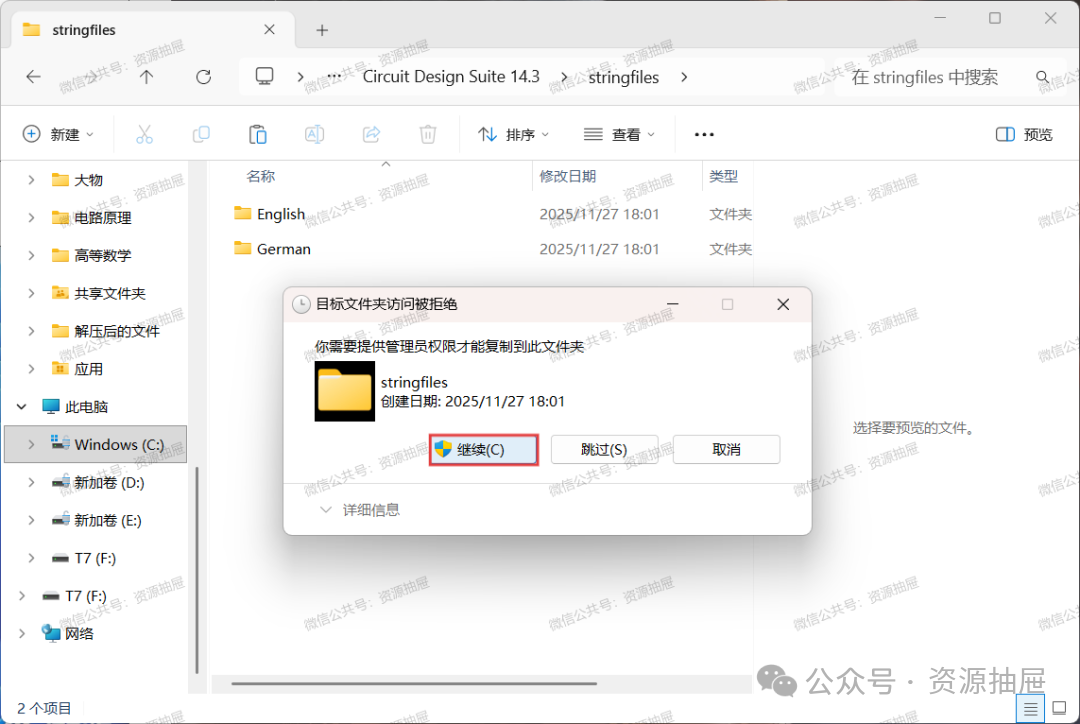This screenshot has height=724, width=1080.
Task: Open the Sort (排序) dropdown
Action: click(x=514, y=134)
